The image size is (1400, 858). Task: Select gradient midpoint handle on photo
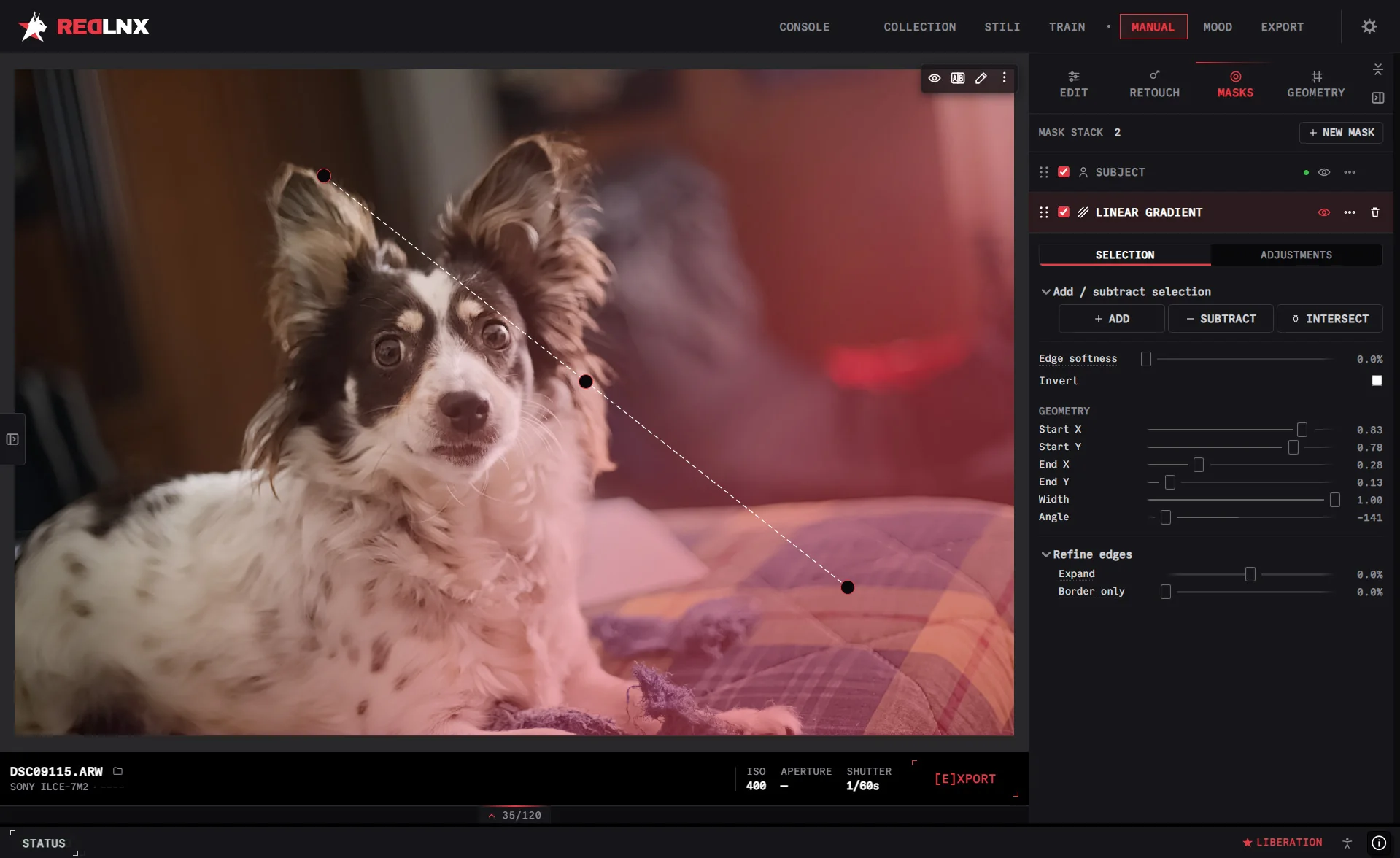coord(586,382)
